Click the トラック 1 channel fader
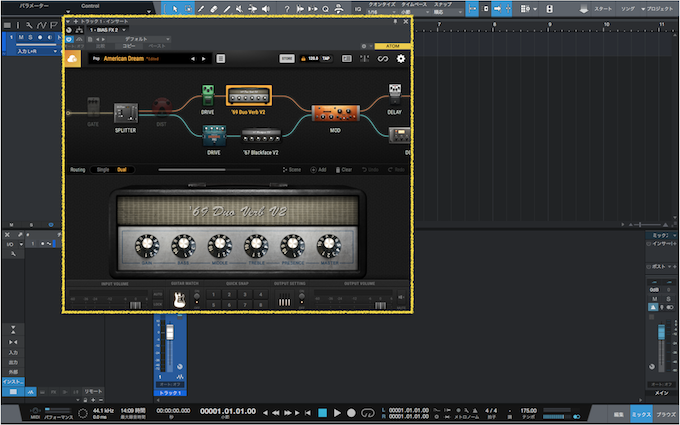Viewport: 680px width, 425px height. [x=170, y=333]
